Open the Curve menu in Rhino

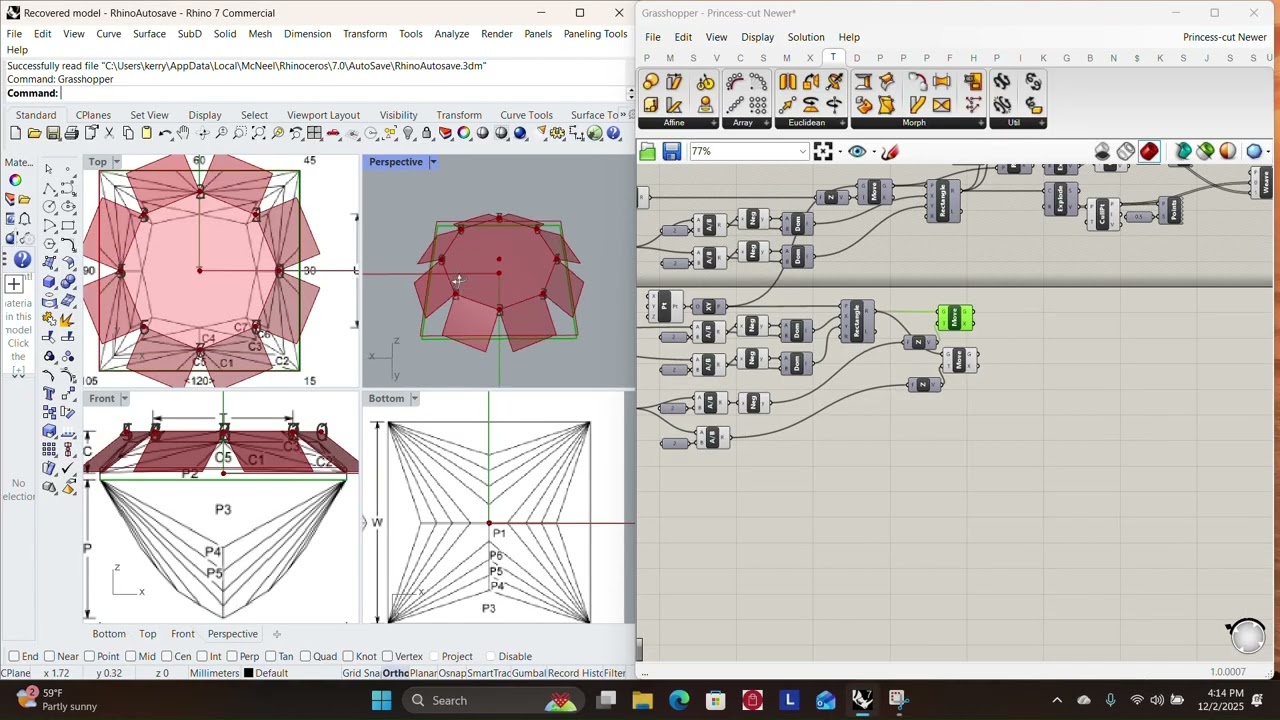[x=109, y=34]
